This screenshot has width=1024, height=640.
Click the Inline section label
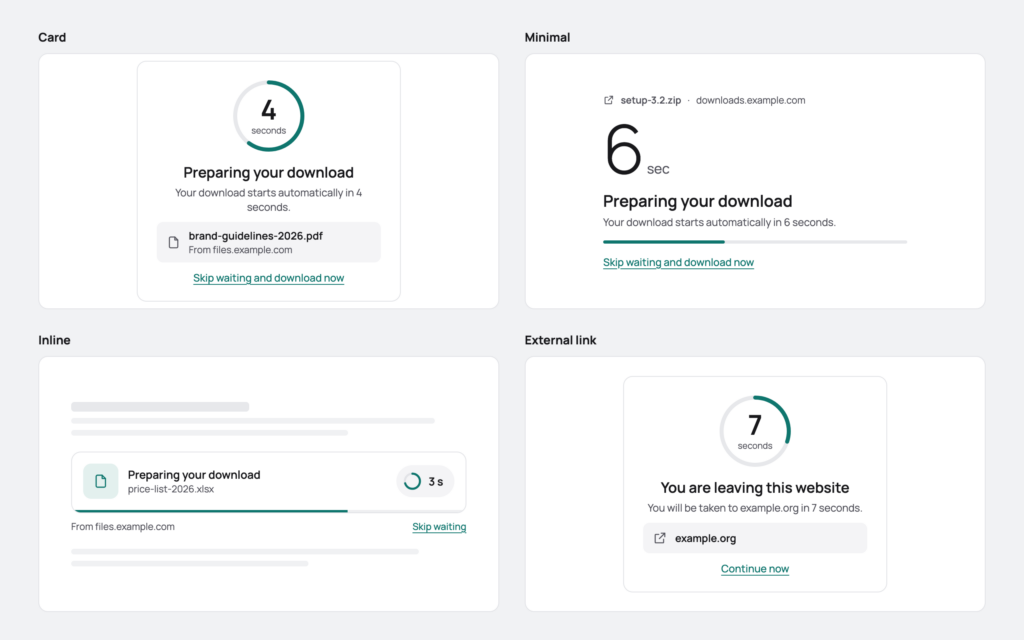click(x=54, y=340)
